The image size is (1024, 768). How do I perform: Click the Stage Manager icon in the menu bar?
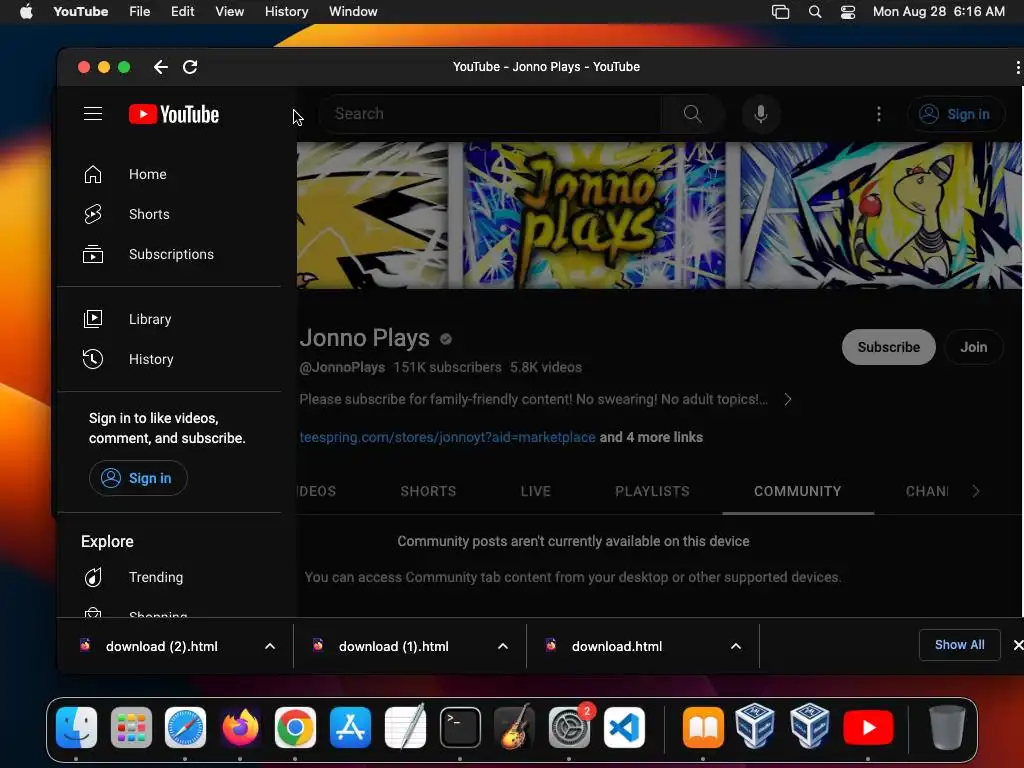click(x=780, y=12)
